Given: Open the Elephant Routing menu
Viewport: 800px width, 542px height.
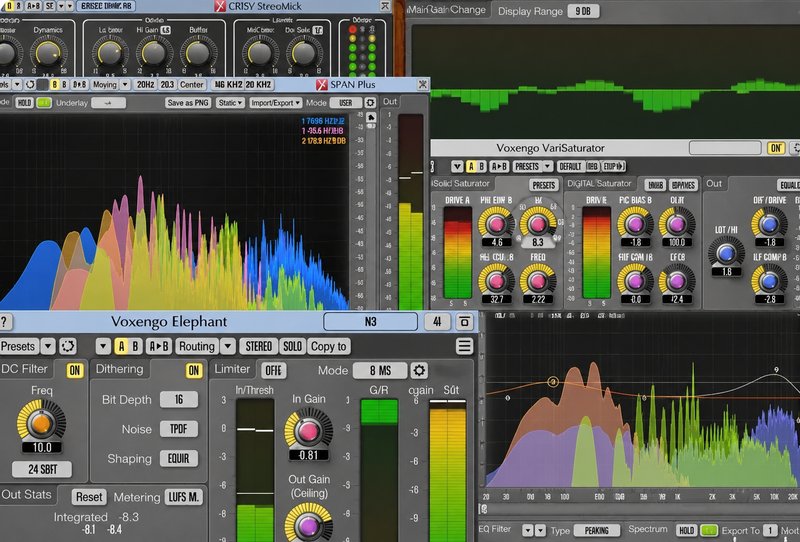Looking at the screenshot, I should pyautogui.click(x=197, y=347).
